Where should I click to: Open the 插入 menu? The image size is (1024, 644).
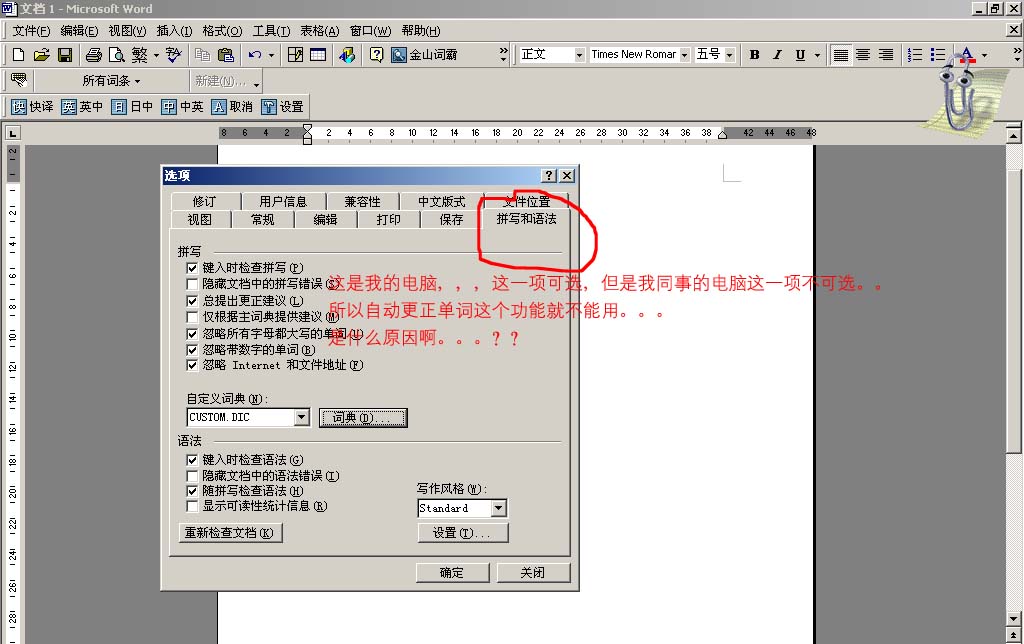coord(174,31)
